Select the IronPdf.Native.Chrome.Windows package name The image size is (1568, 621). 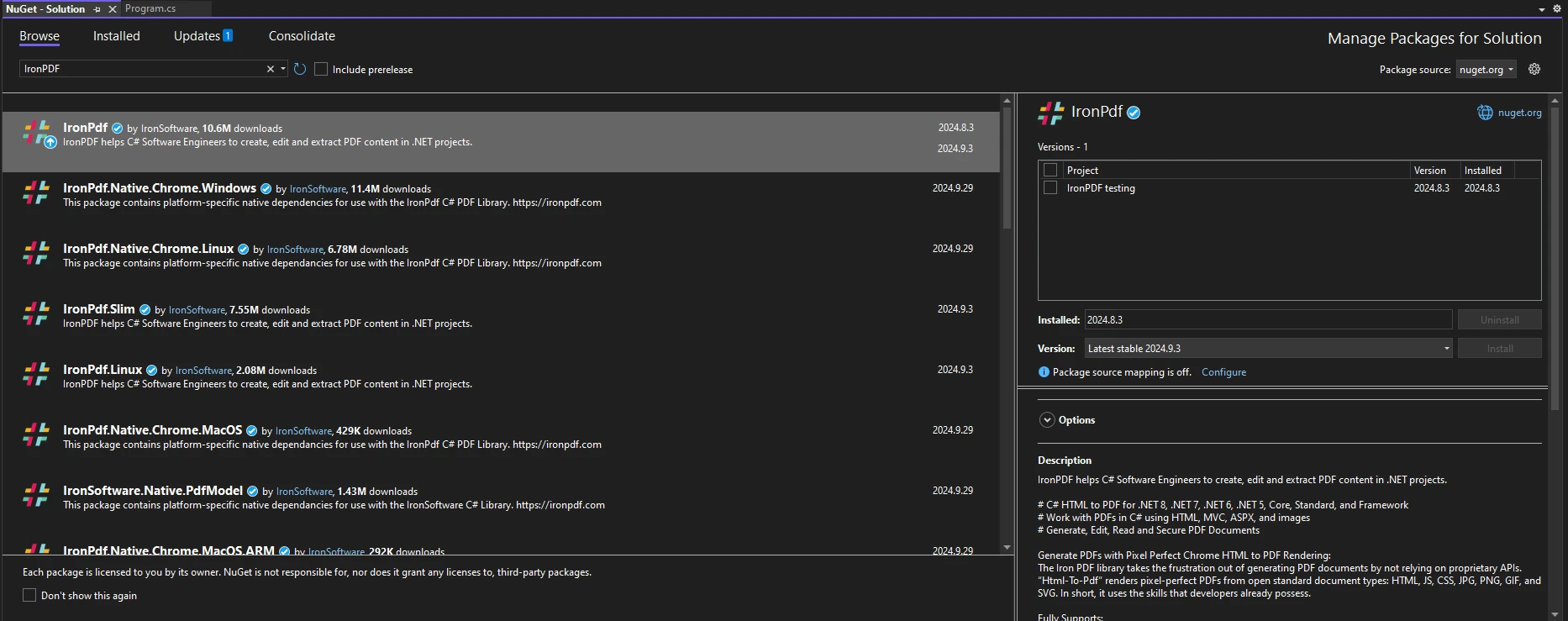point(160,188)
